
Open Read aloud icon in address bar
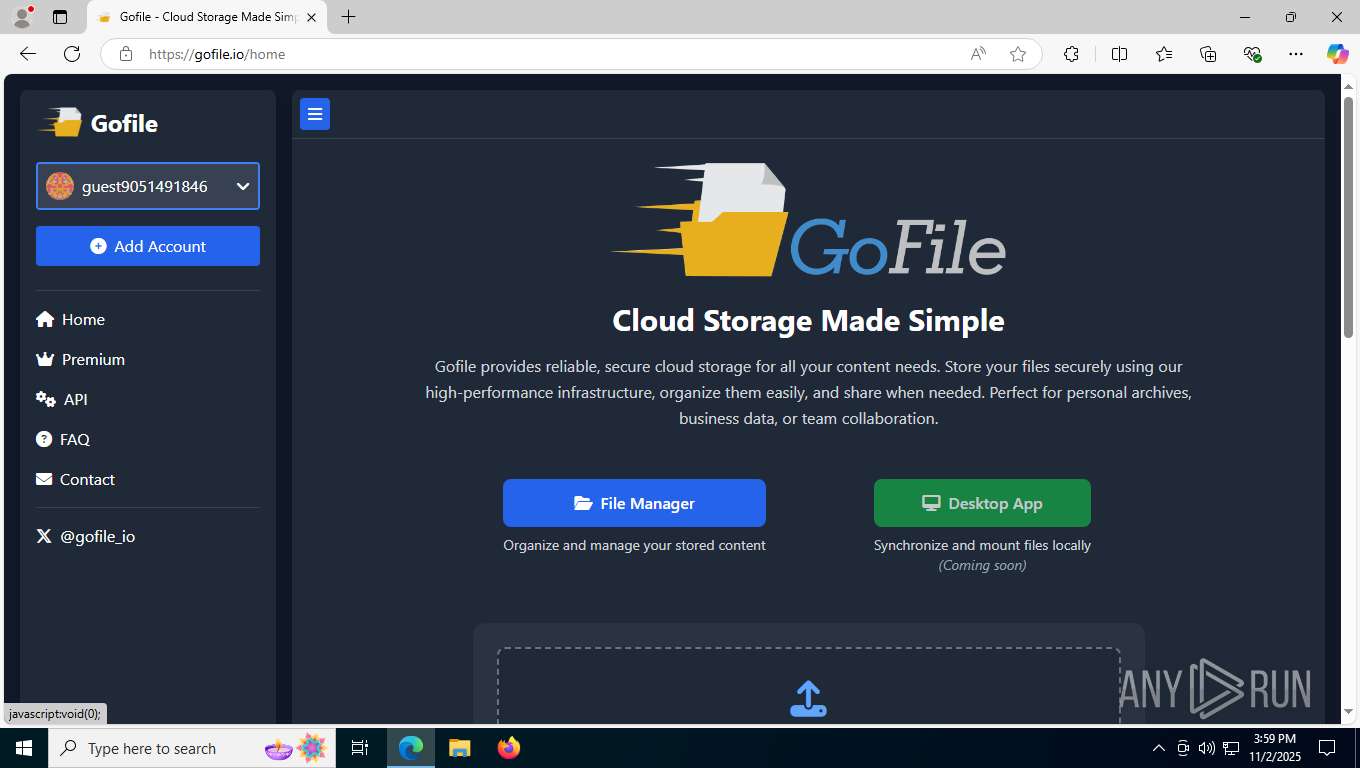pos(978,54)
